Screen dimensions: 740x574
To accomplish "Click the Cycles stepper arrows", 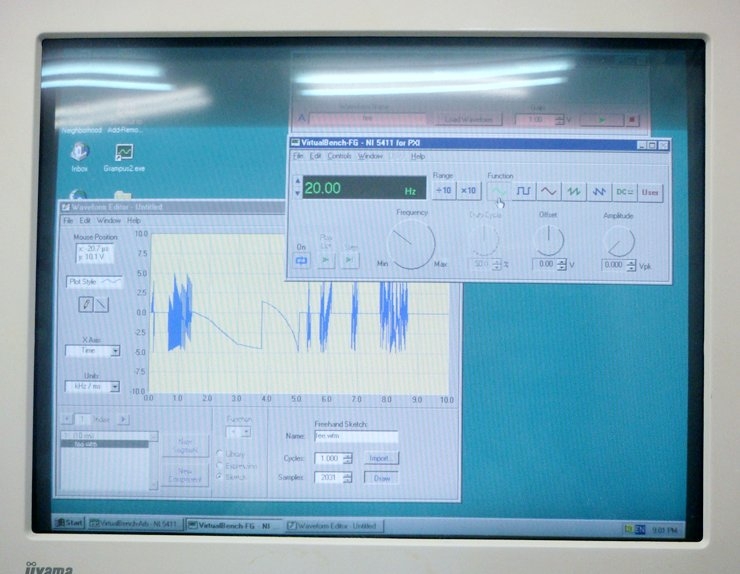I will coord(348,458).
